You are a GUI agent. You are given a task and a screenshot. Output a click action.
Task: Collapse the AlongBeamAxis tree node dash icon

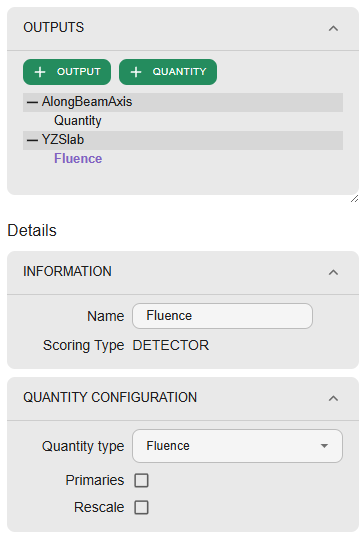[32, 102]
